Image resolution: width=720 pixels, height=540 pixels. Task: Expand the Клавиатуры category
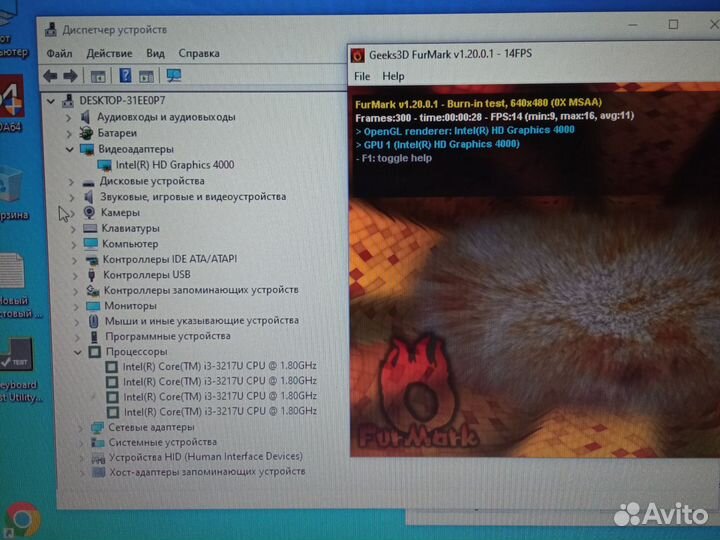(73, 229)
